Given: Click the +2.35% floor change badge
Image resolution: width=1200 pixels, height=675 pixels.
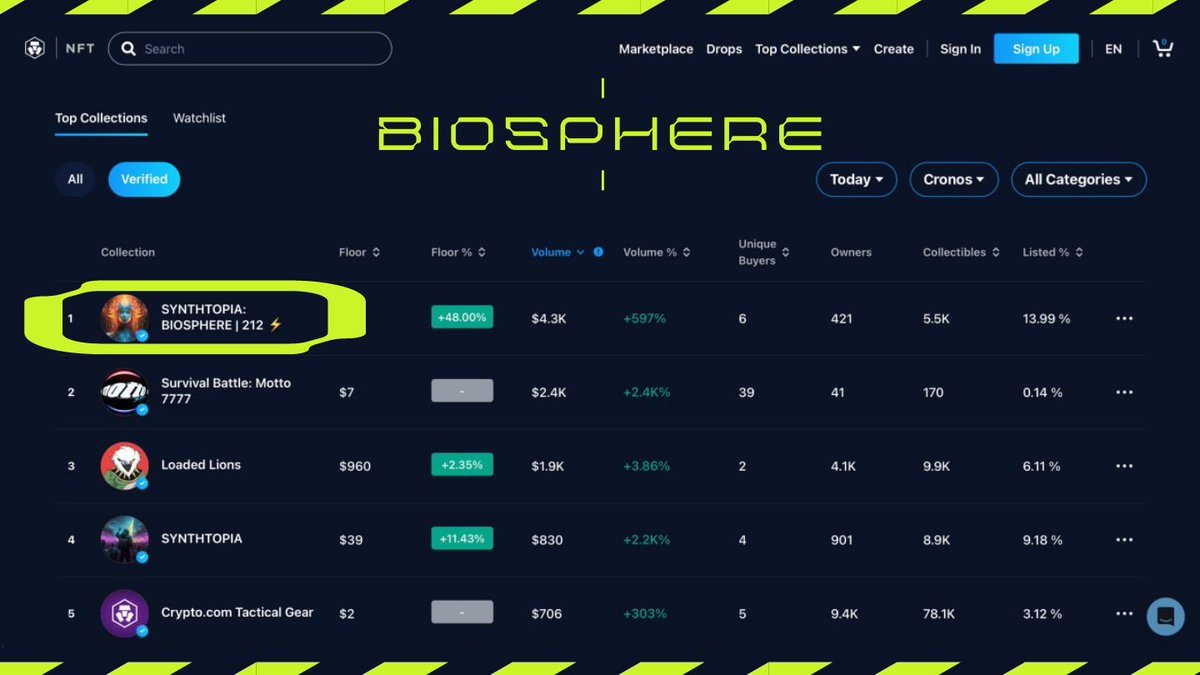Looking at the screenshot, I should [462, 464].
